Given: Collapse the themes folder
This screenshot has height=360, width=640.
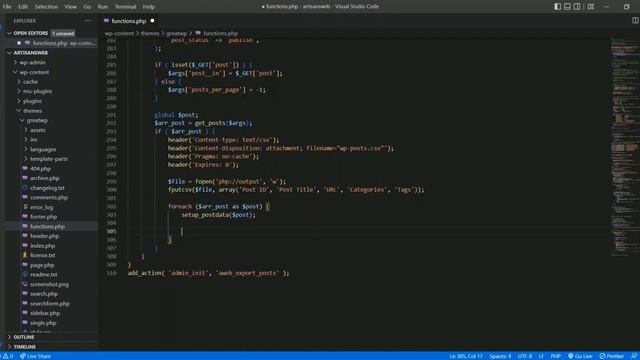Looking at the screenshot, I should tap(32, 111).
